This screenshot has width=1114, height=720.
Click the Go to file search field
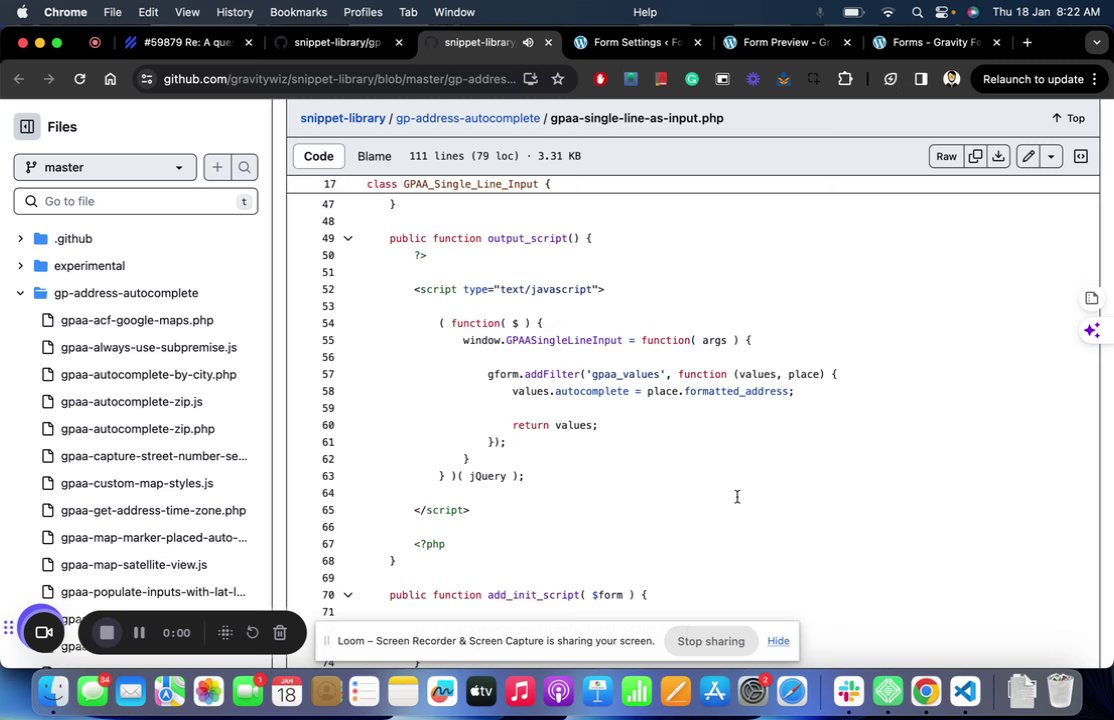pos(135,201)
